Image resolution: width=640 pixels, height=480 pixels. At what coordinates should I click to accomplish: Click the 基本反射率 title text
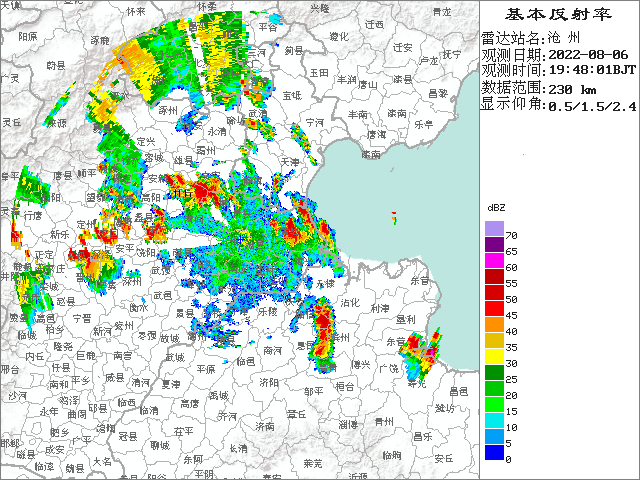pos(559,14)
